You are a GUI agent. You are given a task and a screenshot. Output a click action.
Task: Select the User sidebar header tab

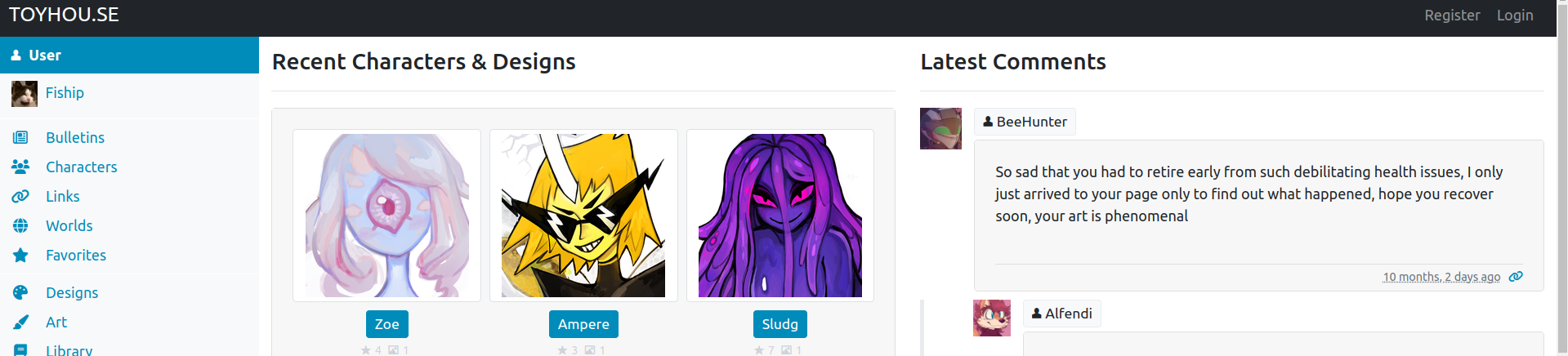[129, 55]
